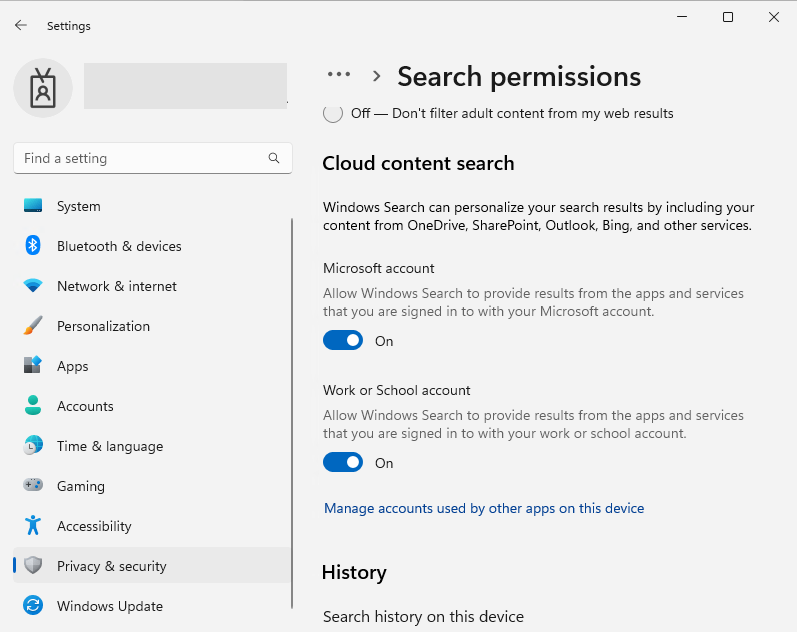
Task: Click the Time & language globe icon
Action: coord(33,445)
